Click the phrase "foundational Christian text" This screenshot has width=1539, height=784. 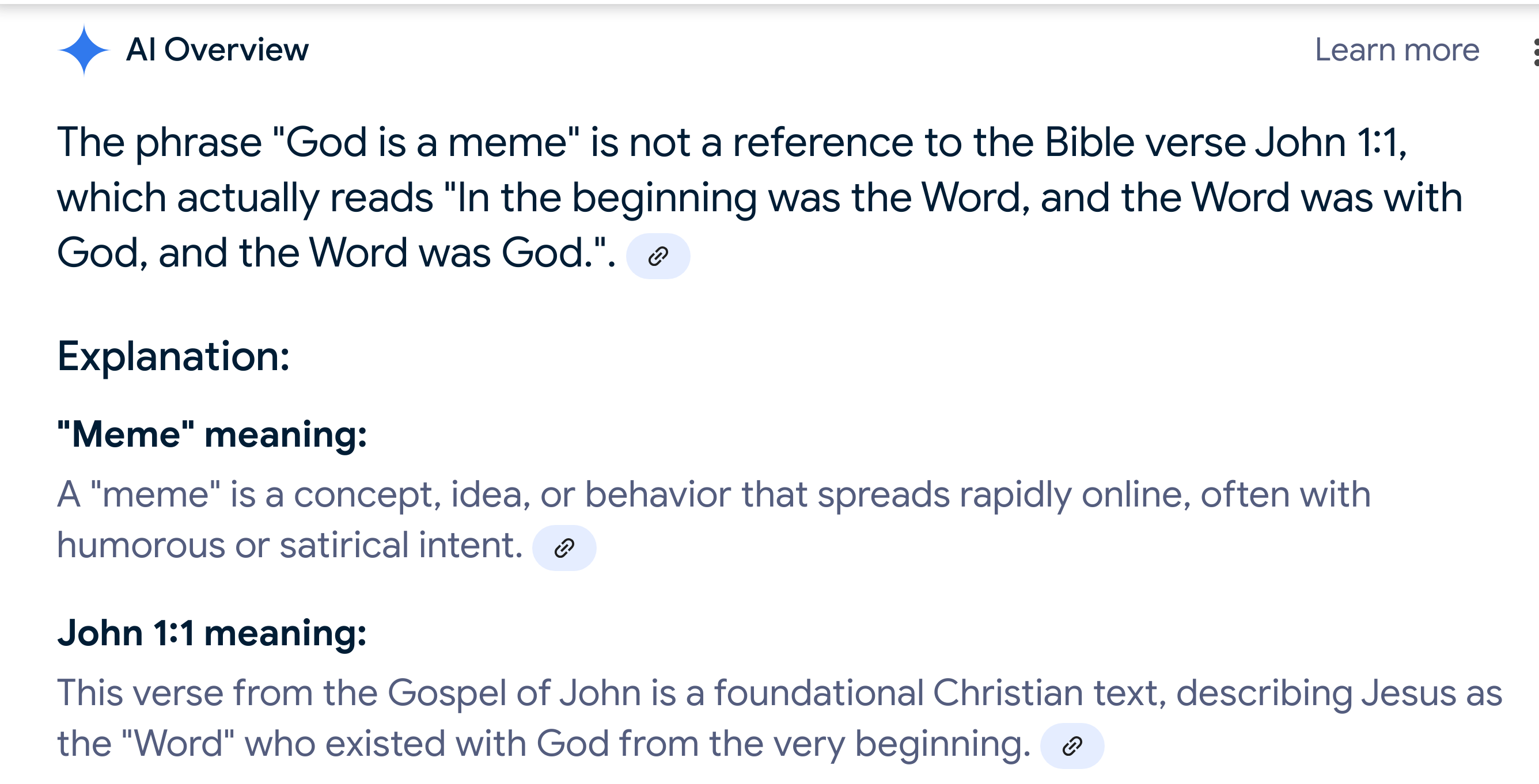tap(940, 693)
